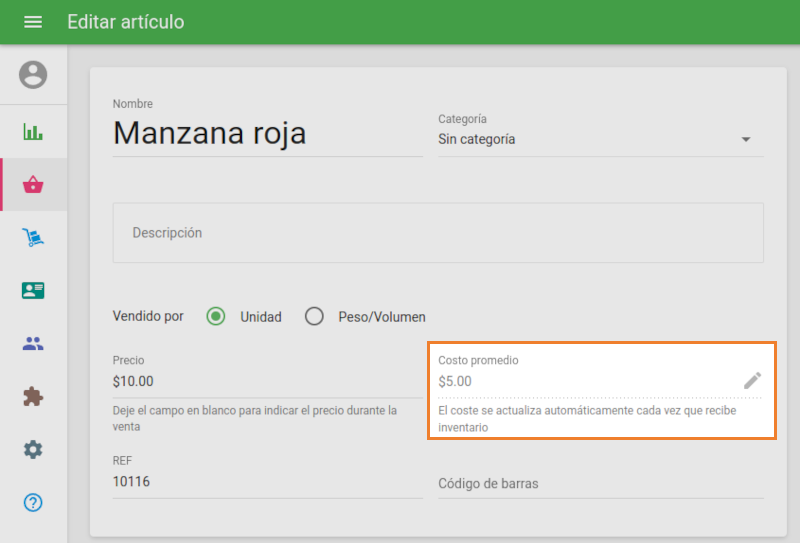Open the hamburger navigation menu
Screen dimensions: 800x543
point(33,22)
